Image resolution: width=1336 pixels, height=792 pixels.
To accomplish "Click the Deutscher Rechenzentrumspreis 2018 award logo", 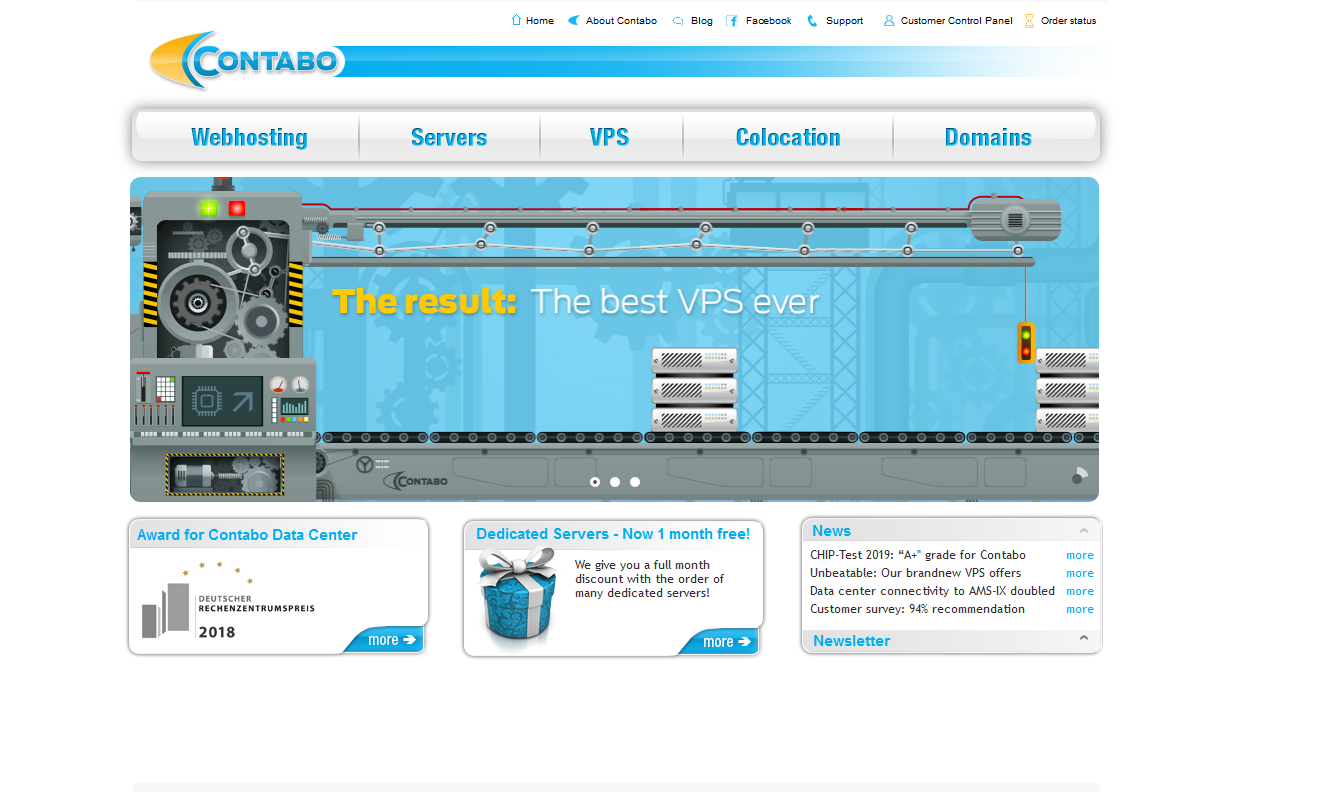I will click(x=228, y=600).
